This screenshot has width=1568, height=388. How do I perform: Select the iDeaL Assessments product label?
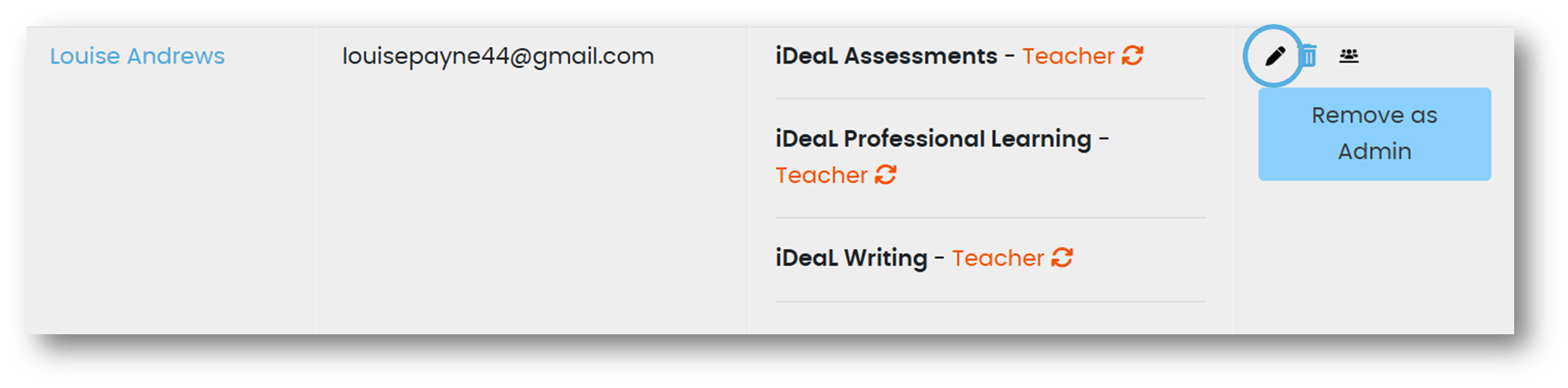(886, 55)
